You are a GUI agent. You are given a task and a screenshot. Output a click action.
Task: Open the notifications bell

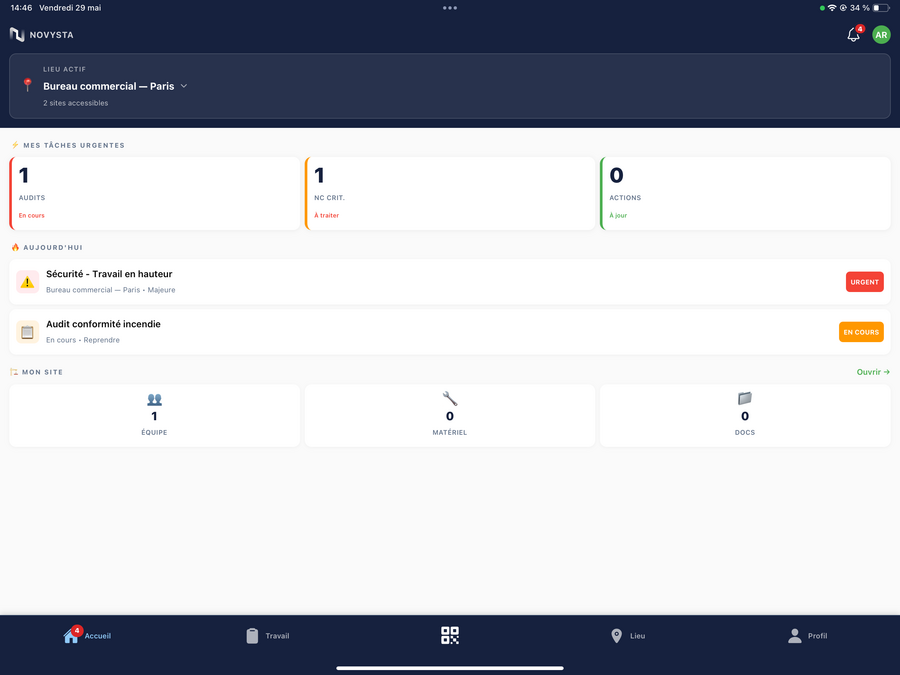point(854,35)
